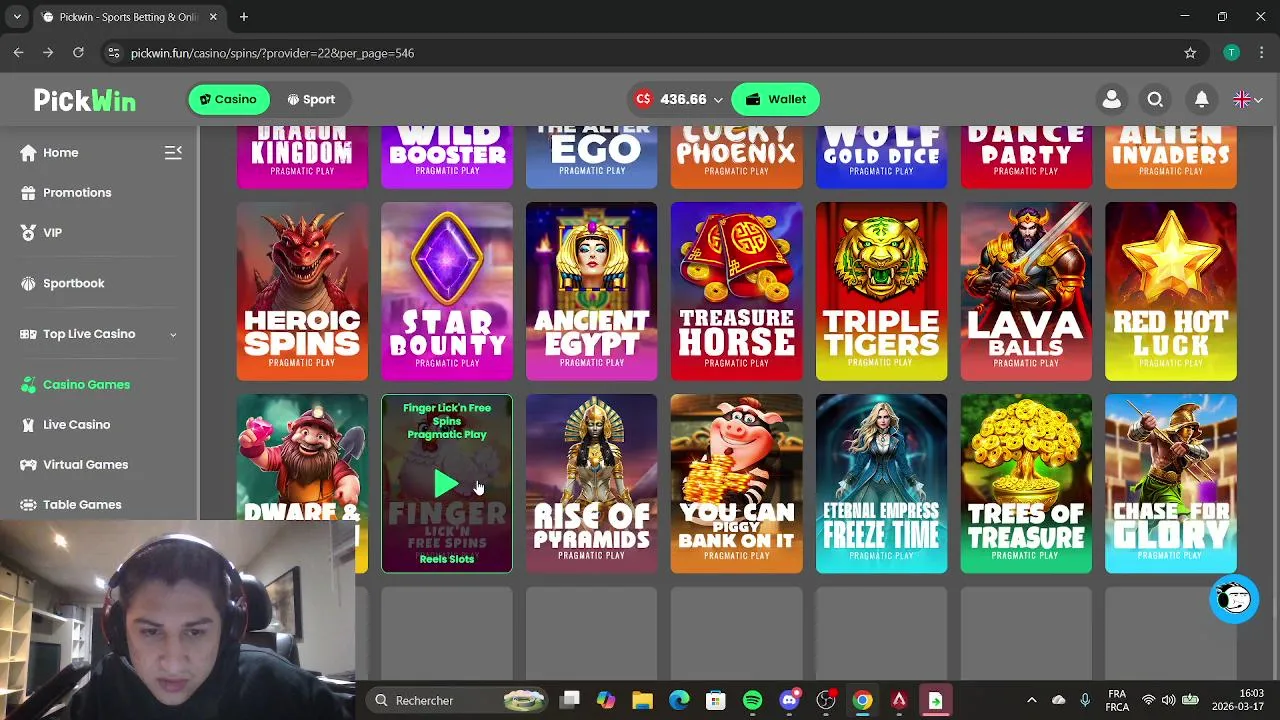This screenshot has width=1280, height=720.
Task: Open Chrome's three-dot menu
Action: click(x=1260, y=52)
